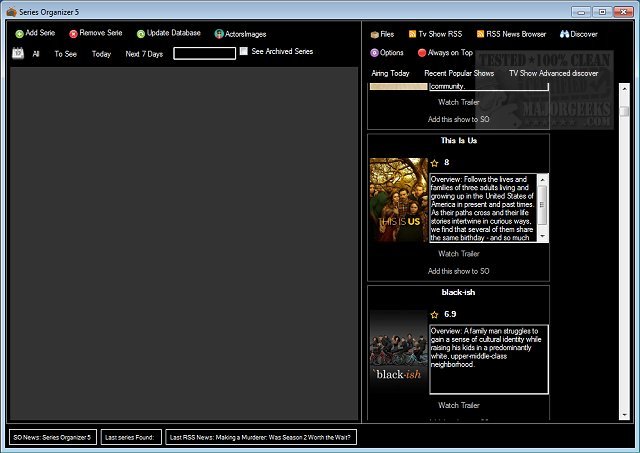Click black-ish poster thumbnail
Screen dimensions: 640x453
click(x=399, y=351)
